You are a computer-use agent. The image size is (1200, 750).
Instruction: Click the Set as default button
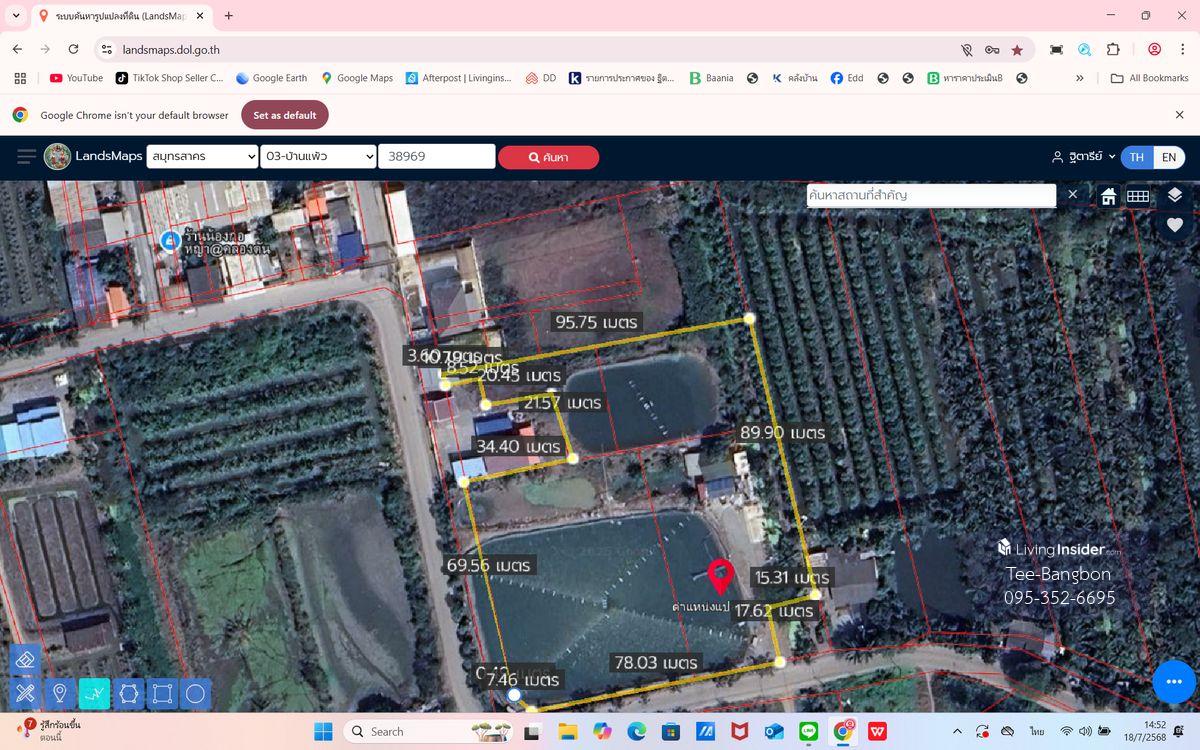(284, 115)
